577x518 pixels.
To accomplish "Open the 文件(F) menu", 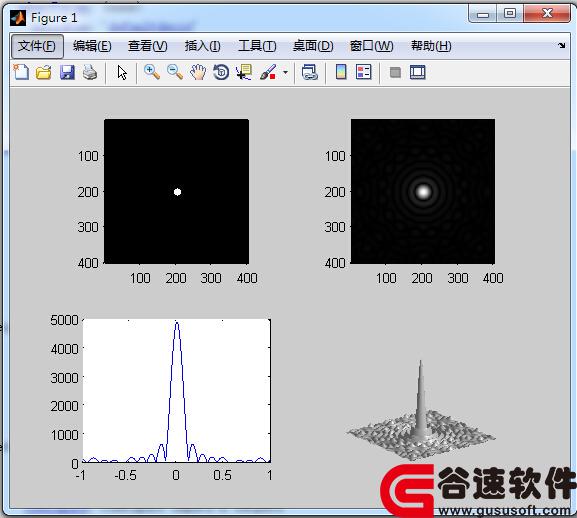I will (x=37, y=46).
